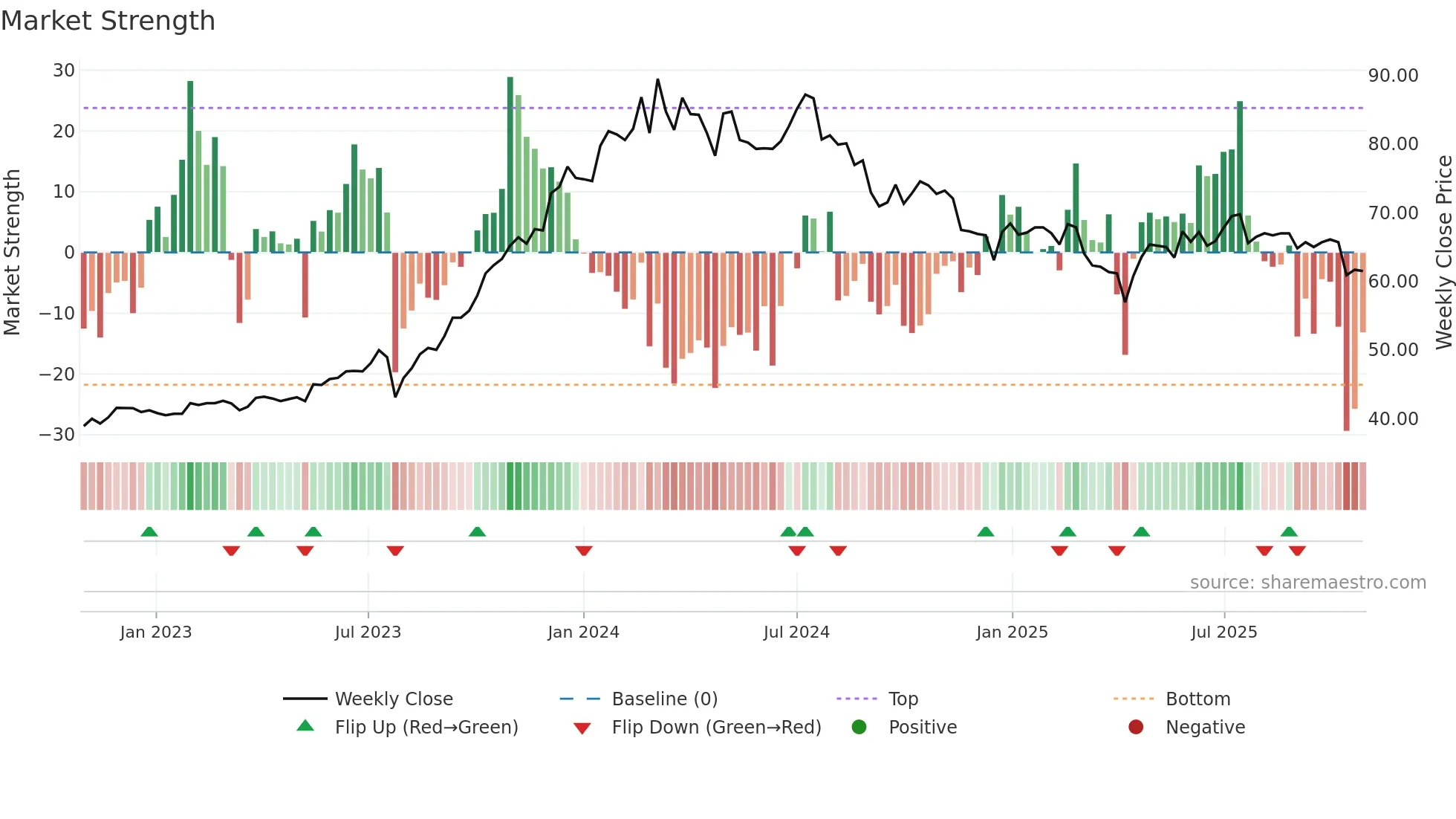Click the red Flip Down triangle in legend
Image resolution: width=1456 pixels, height=819 pixels.
(582, 728)
